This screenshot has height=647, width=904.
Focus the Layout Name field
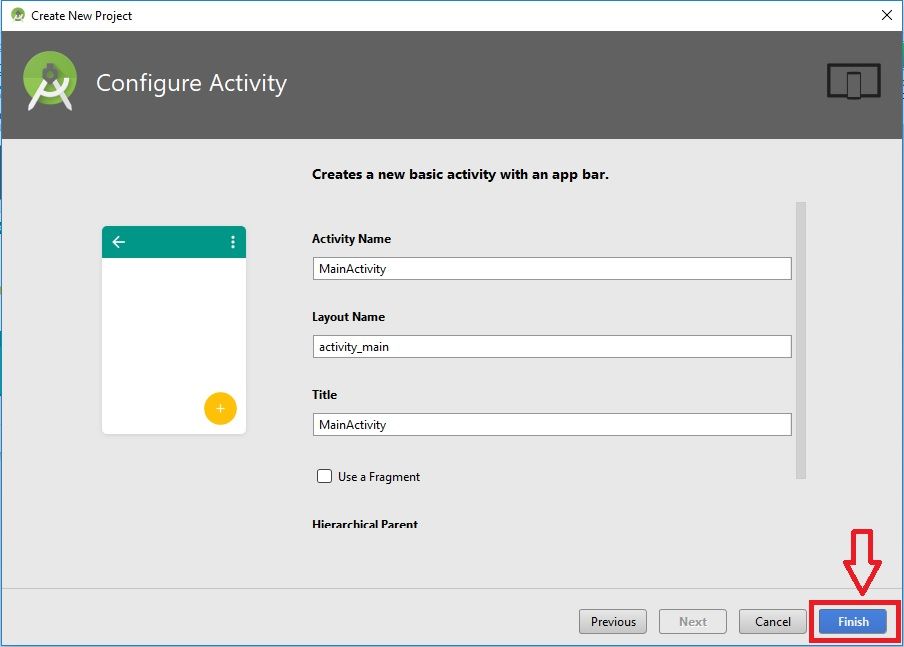pyautogui.click(x=552, y=347)
